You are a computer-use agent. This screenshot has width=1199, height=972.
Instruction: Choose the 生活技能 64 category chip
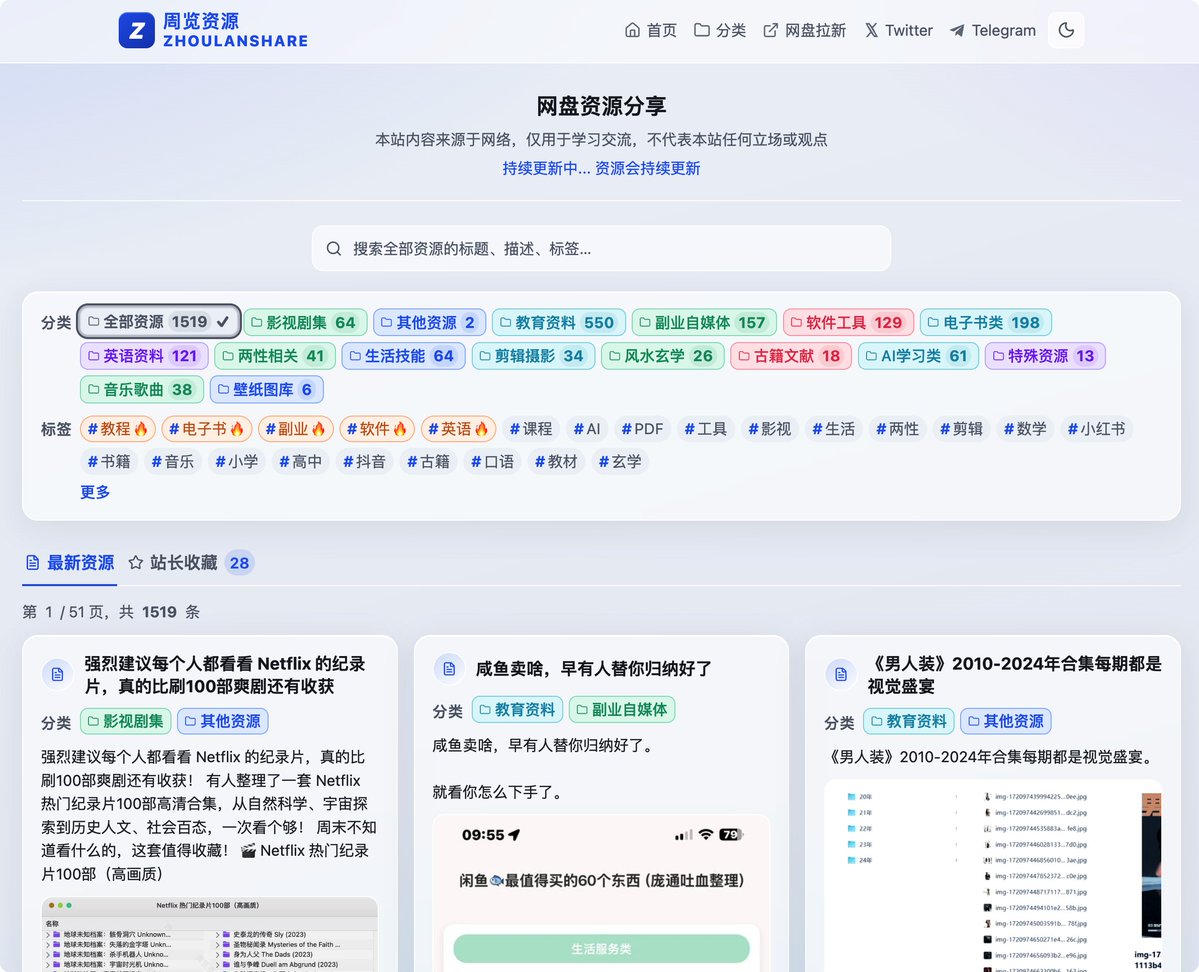click(403, 356)
